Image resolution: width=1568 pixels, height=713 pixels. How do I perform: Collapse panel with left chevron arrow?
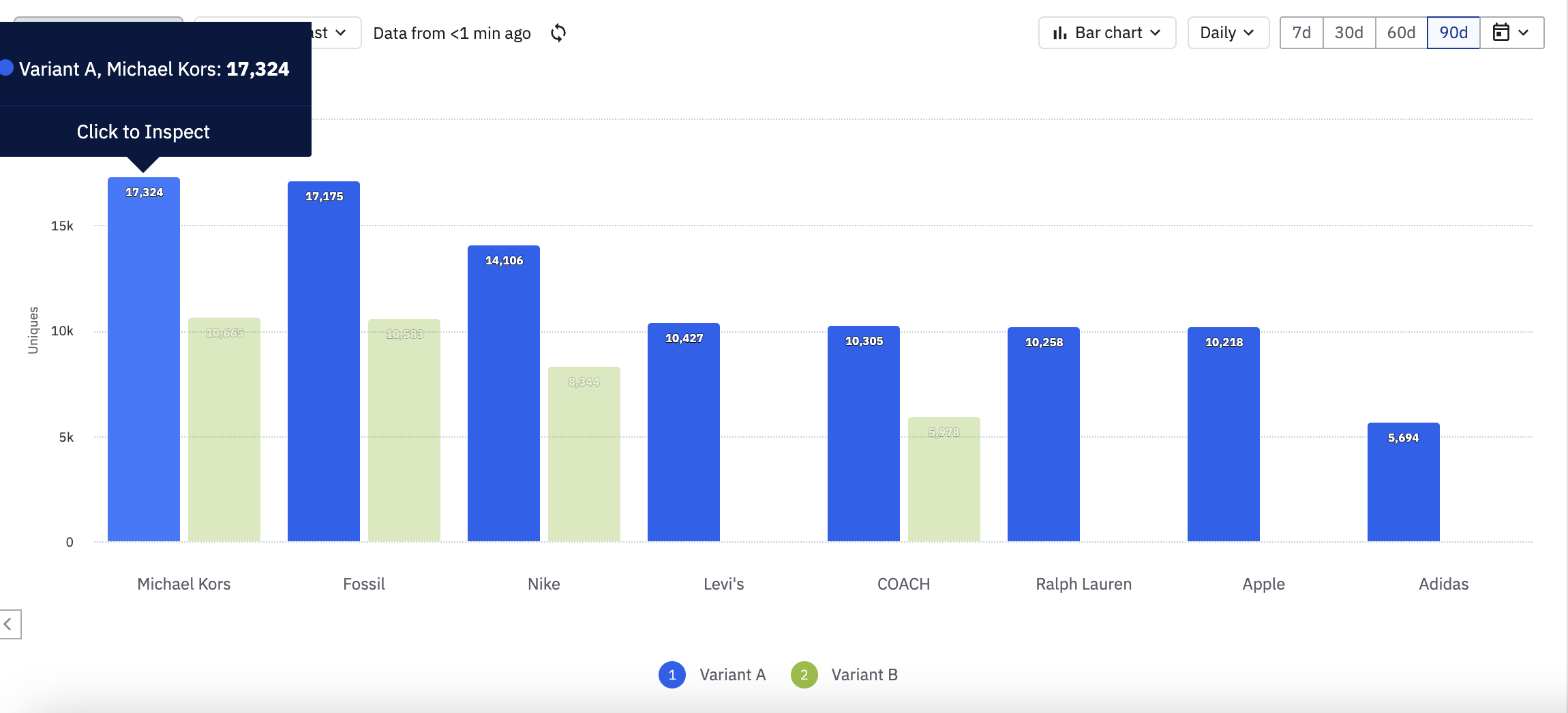[x=10, y=624]
